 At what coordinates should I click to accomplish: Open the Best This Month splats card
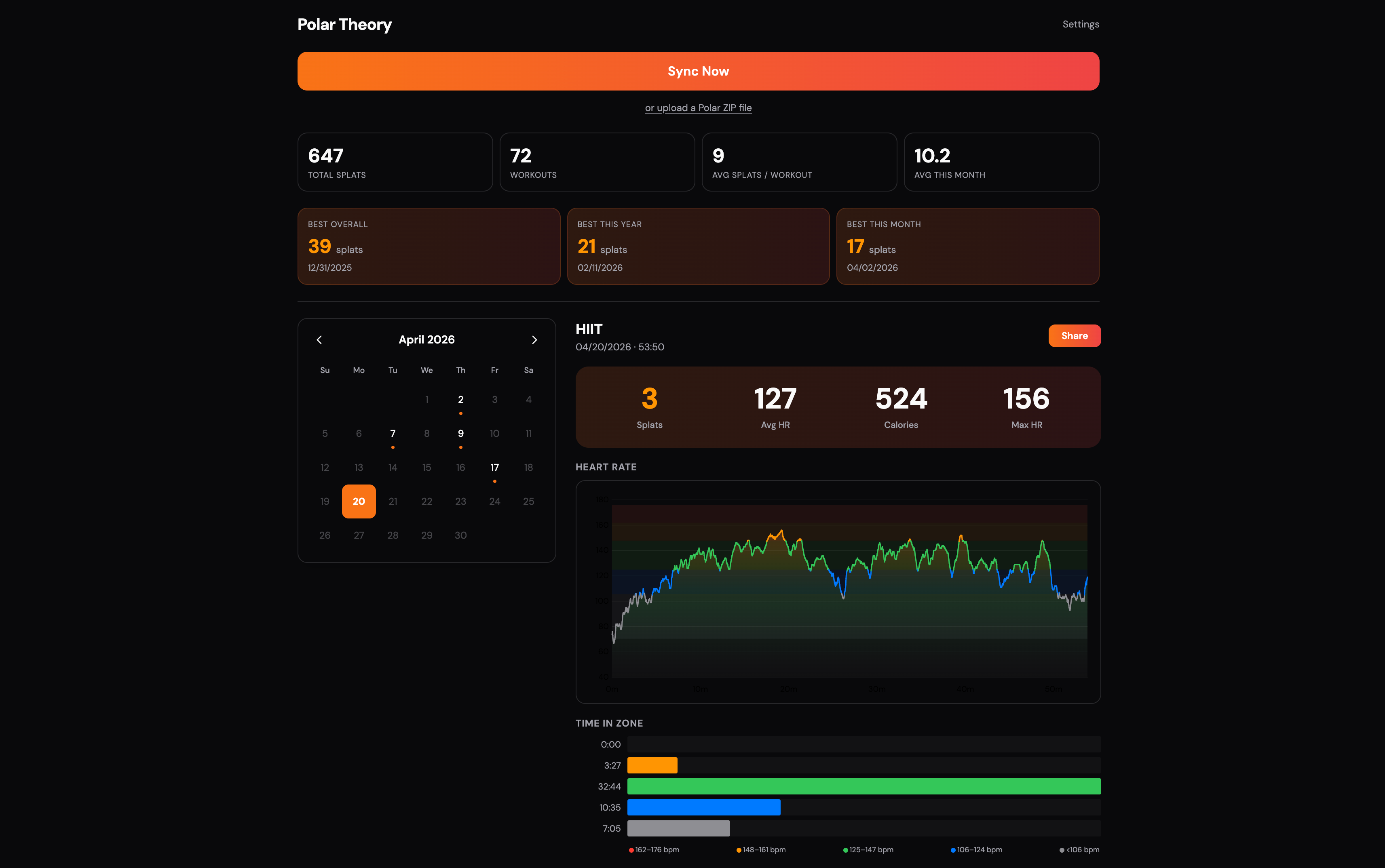point(967,246)
